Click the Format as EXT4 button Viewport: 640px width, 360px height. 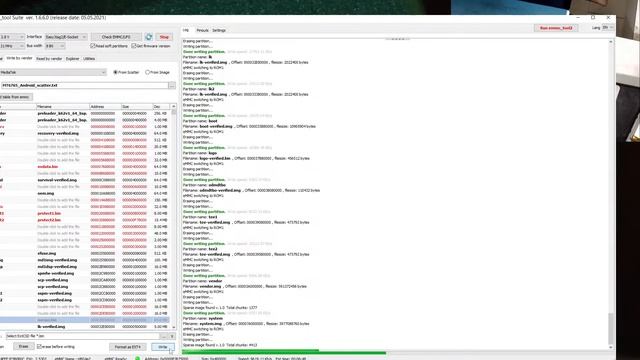(128, 347)
